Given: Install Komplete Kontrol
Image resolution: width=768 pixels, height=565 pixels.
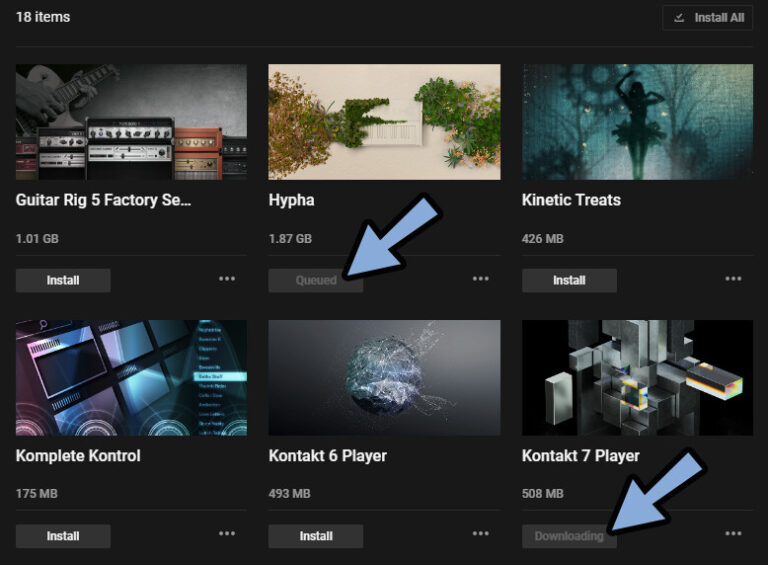Looking at the screenshot, I should pyautogui.click(x=63, y=536).
